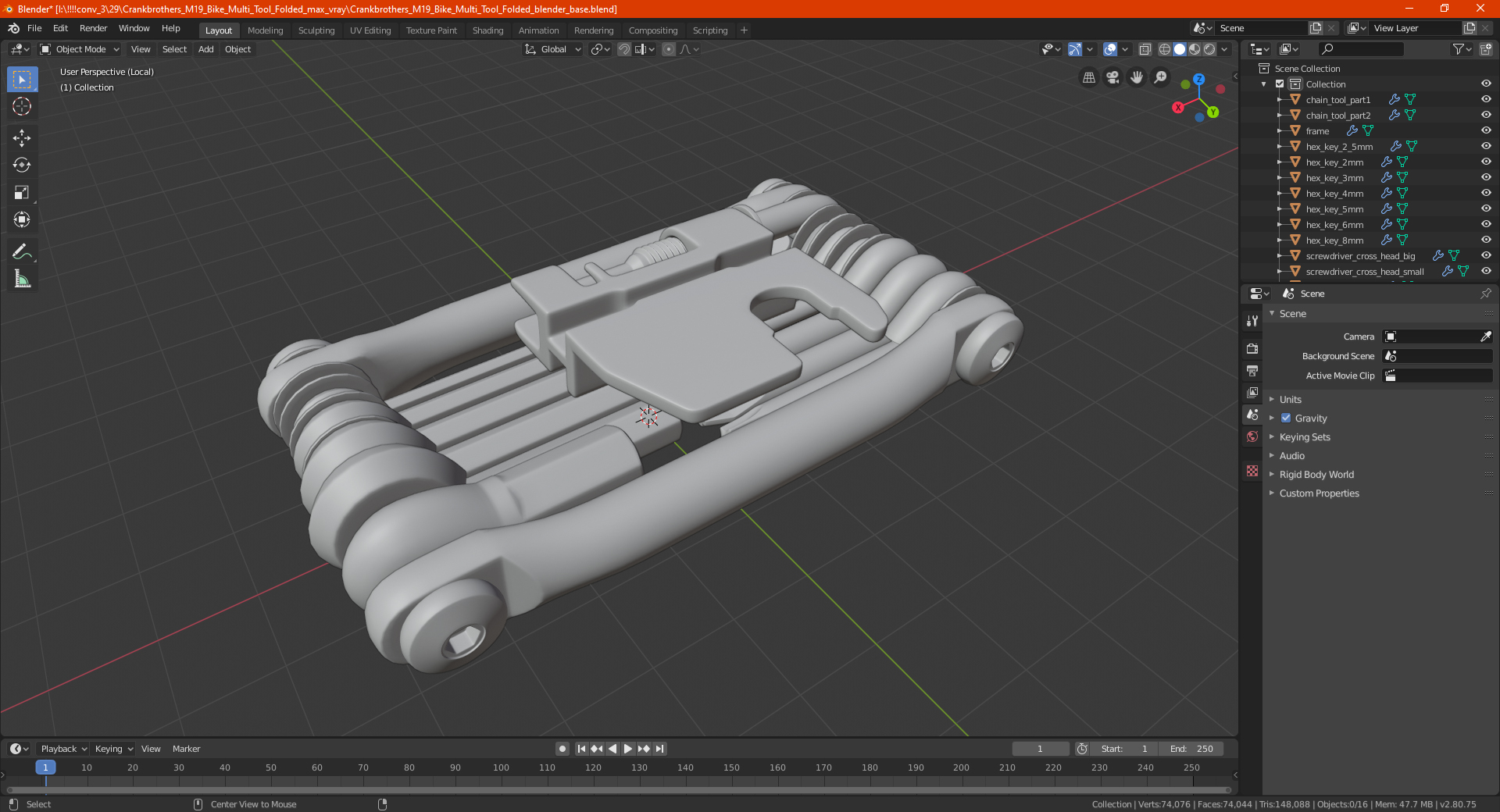Choose the Annotate tool
Image resolution: width=1500 pixels, height=812 pixels.
pyautogui.click(x=22, y=251)
